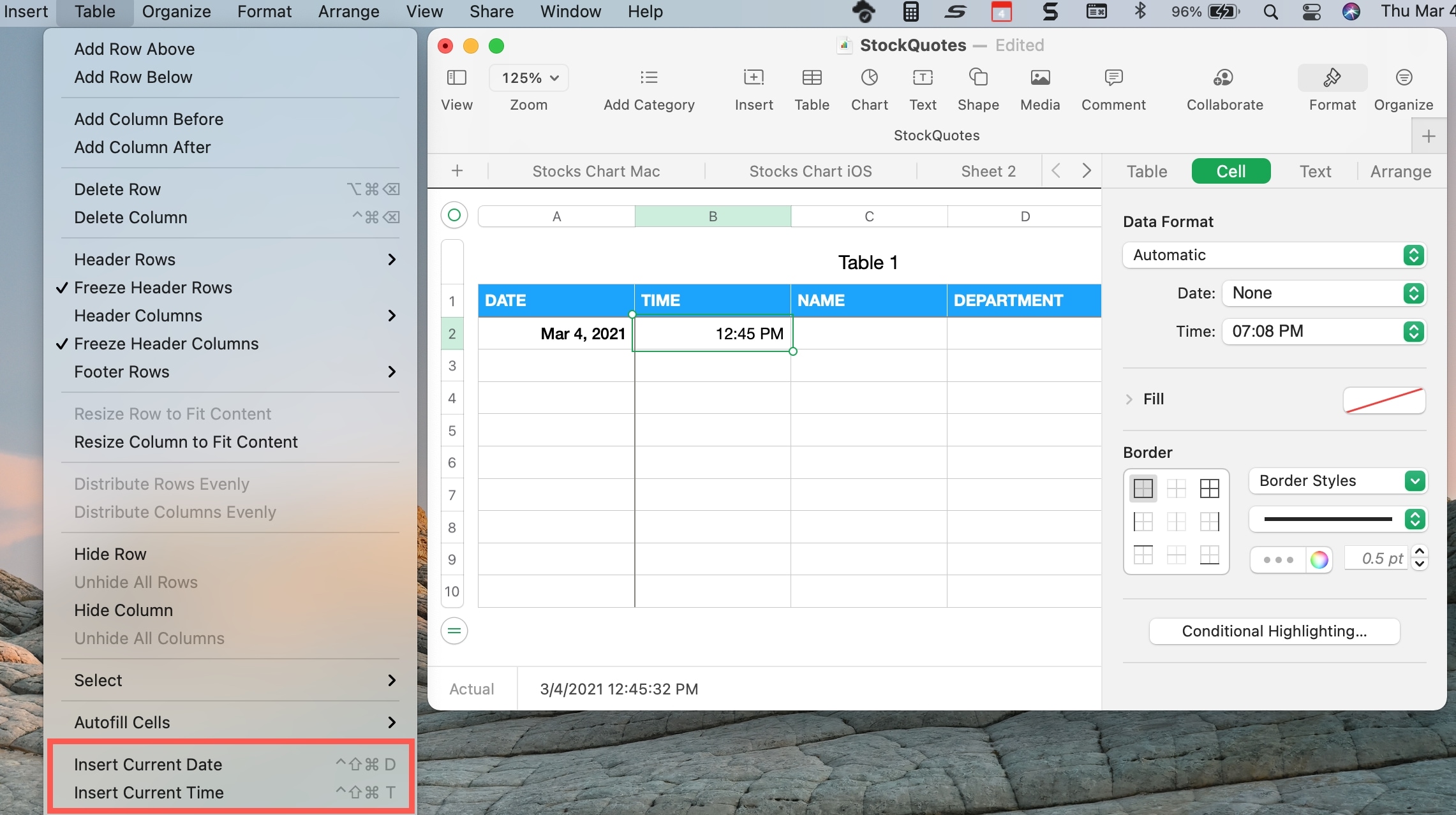Open the Shape toolbar icon
The width and height of the screenshot is (1456, 815).
(x=978, y=78)
